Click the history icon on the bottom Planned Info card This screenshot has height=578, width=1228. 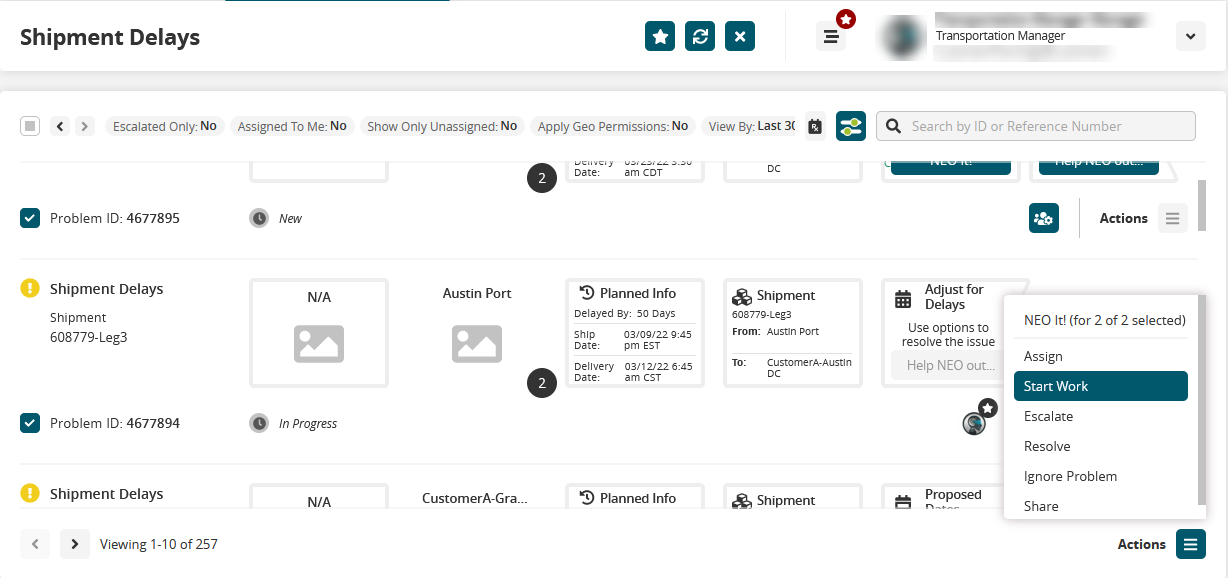(588, 498)
